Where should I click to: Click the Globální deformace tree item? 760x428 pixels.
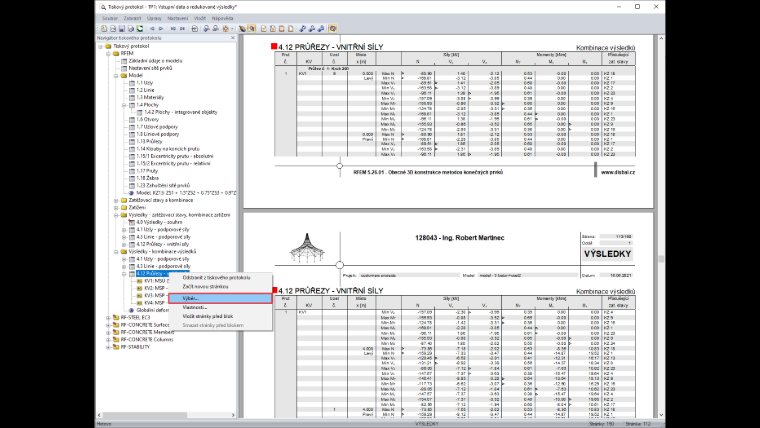152,310
